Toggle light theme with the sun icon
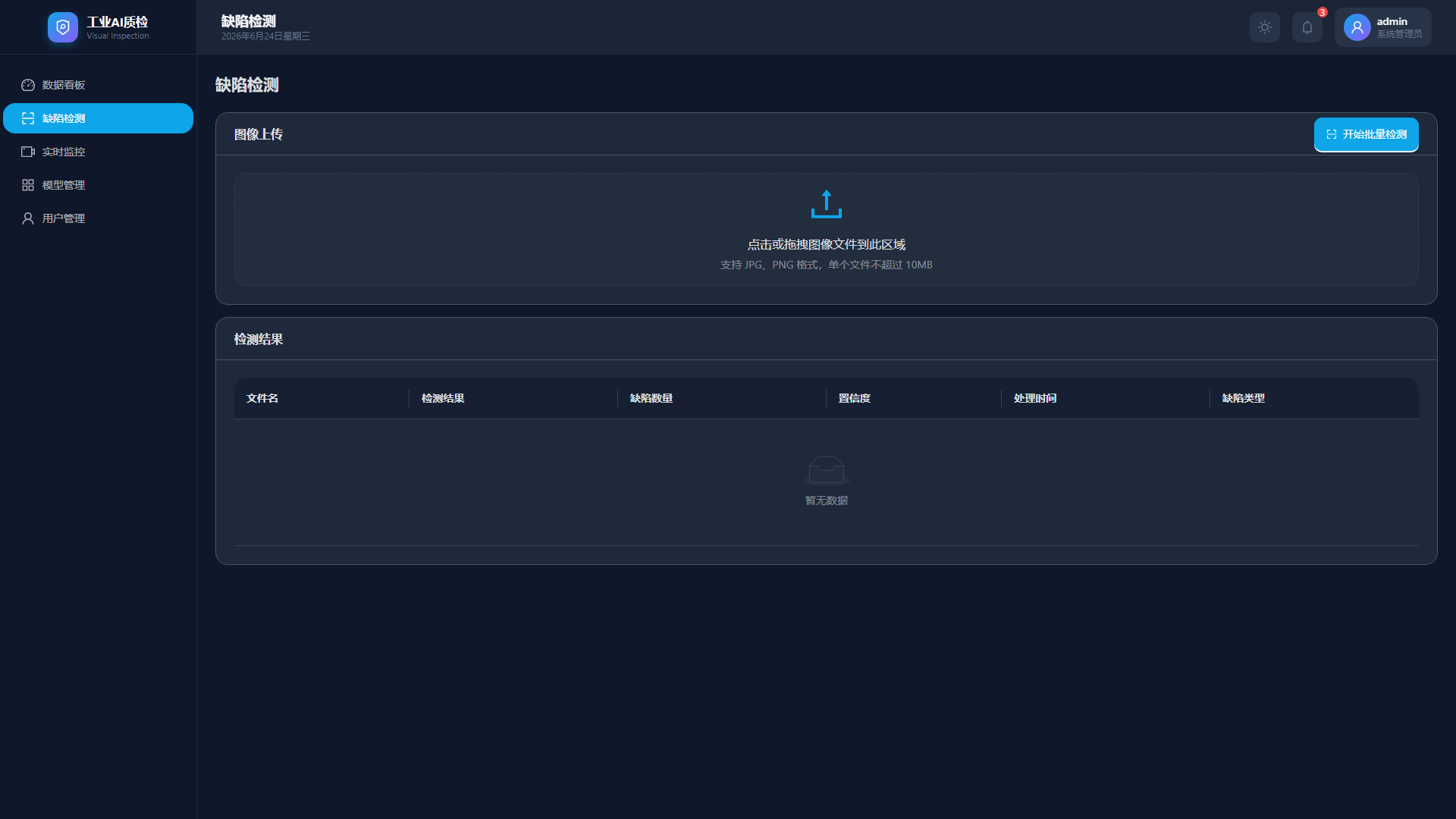The height and width of the screenshot is (819, 1456). tap(1265, 27)
